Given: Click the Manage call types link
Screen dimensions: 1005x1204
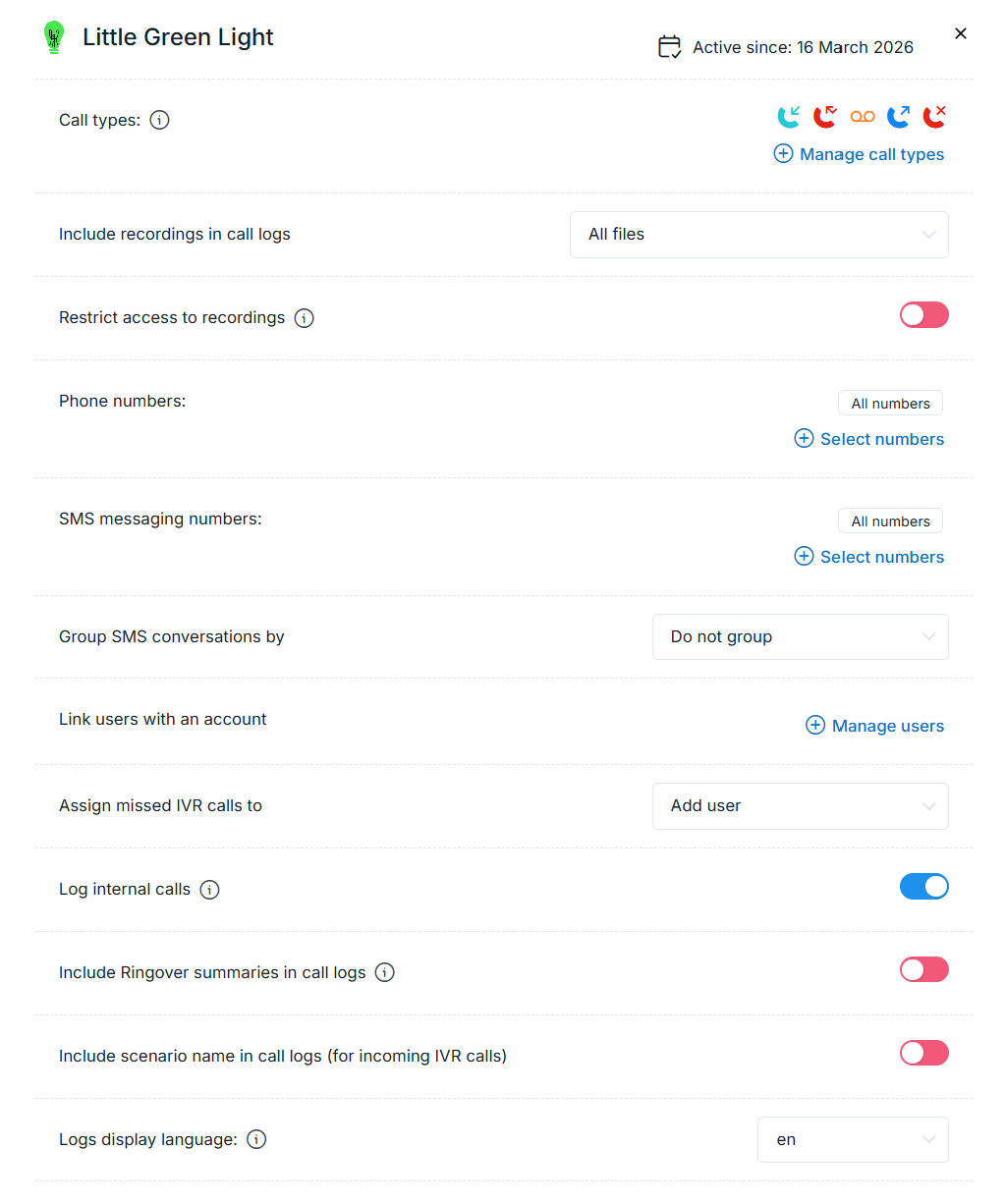Looking at the screenshot, I should point(860,154).
